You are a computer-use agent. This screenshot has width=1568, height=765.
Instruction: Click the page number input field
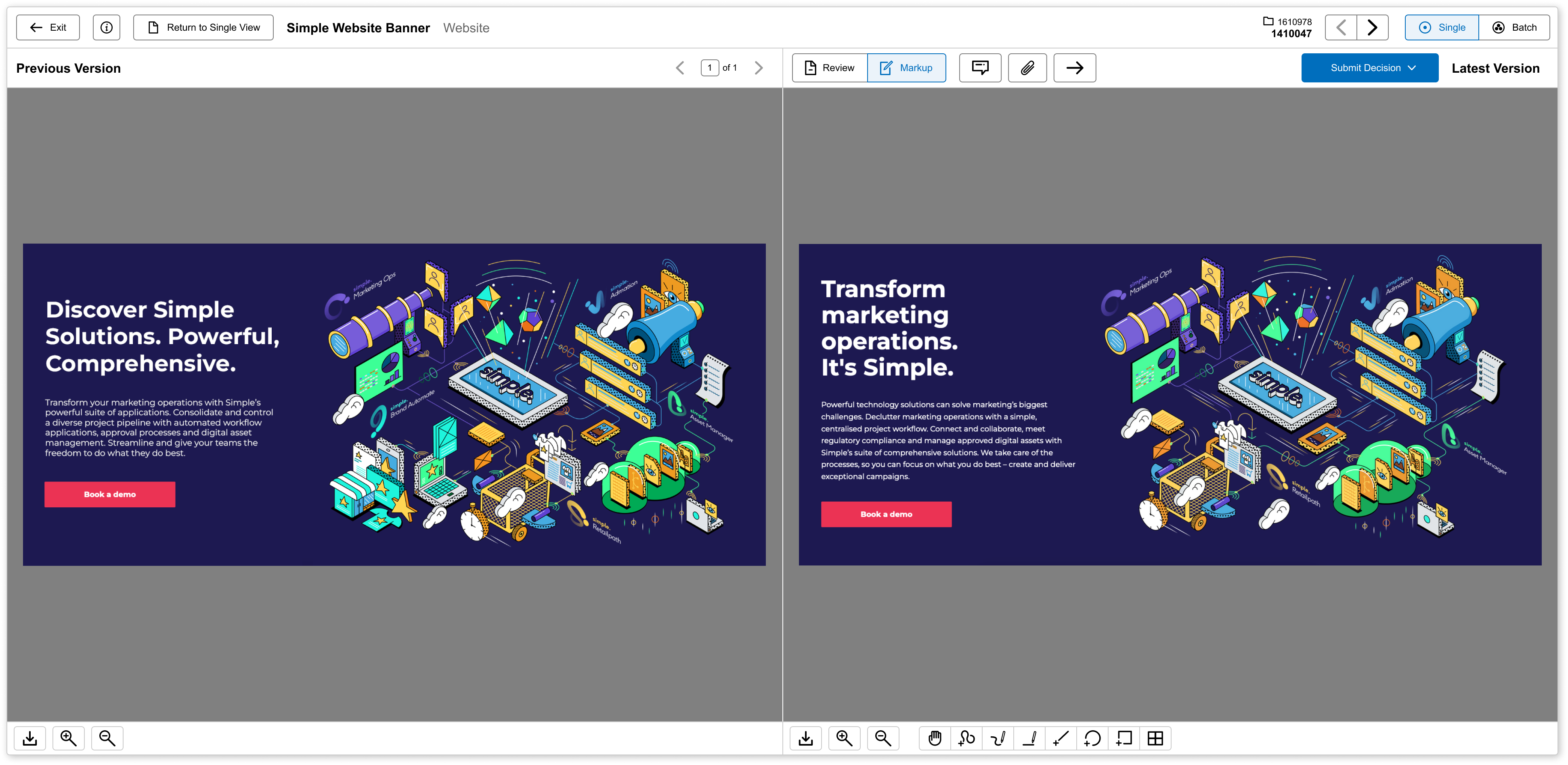[709, 67]
